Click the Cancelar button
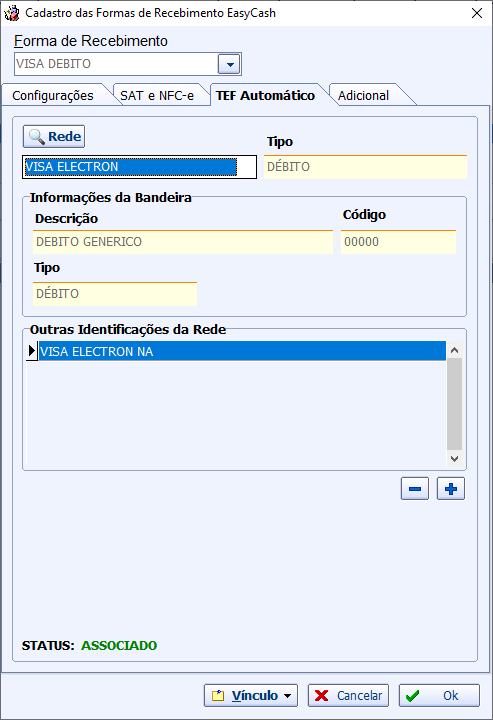This screenshot has height=720, width=493. pos(348,696)
